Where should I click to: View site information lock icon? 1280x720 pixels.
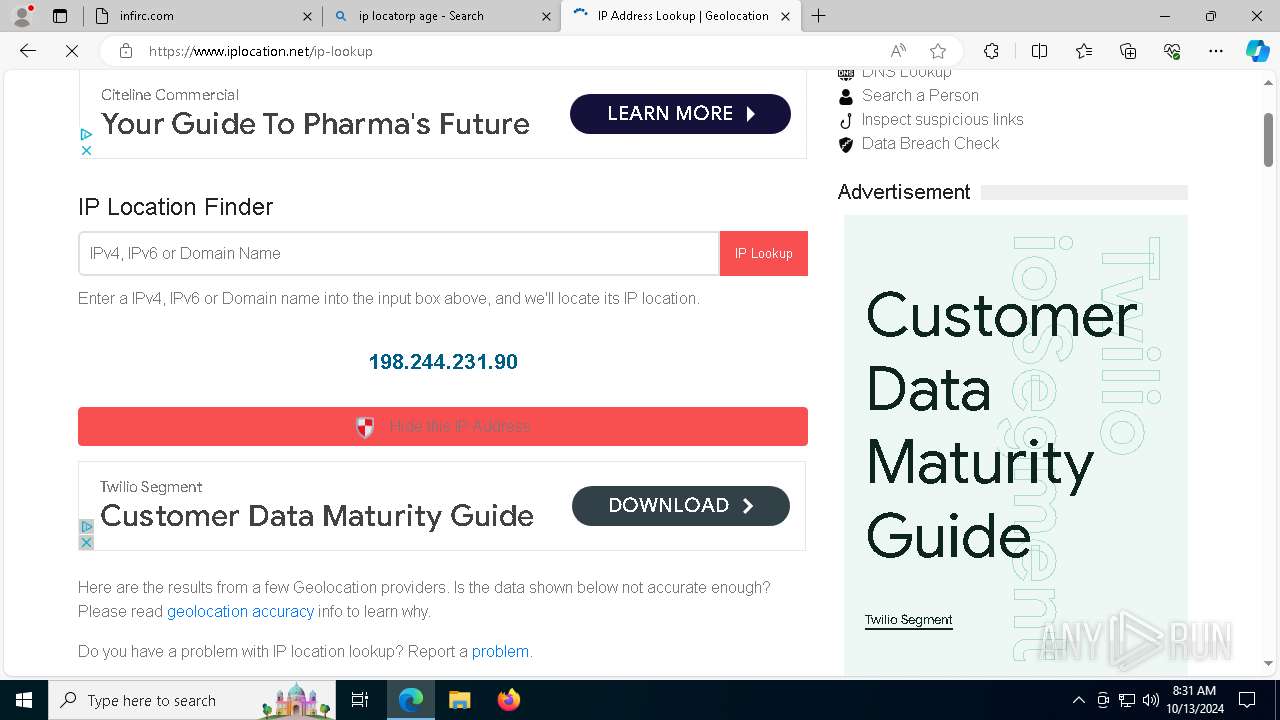126,51
